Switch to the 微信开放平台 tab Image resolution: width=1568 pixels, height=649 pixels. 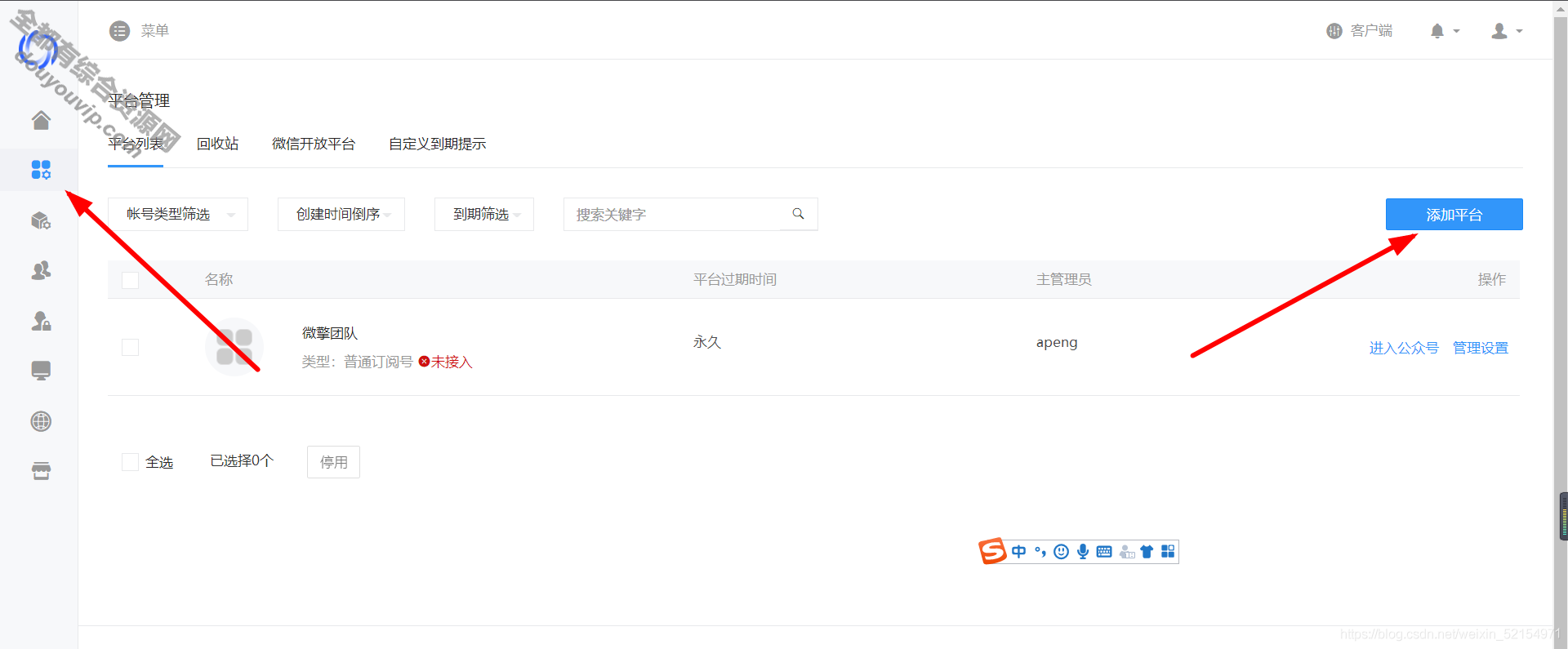tap(314, 144)
